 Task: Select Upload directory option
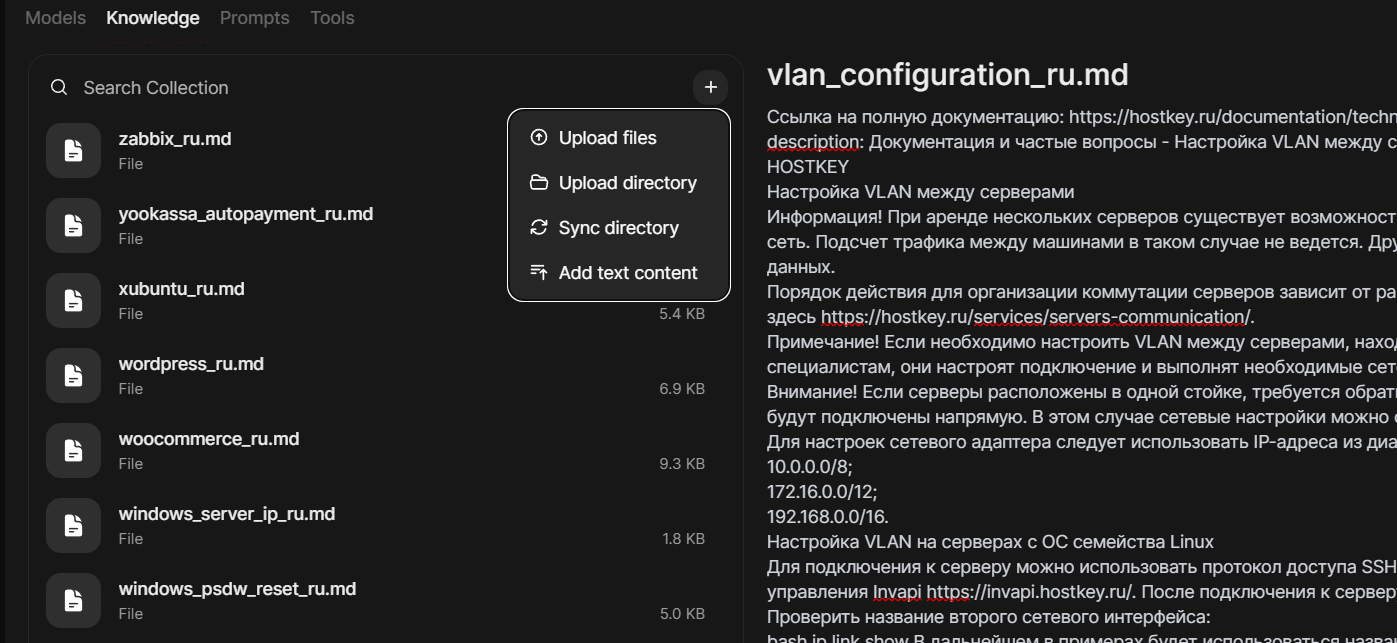click(x=627, y=183)
